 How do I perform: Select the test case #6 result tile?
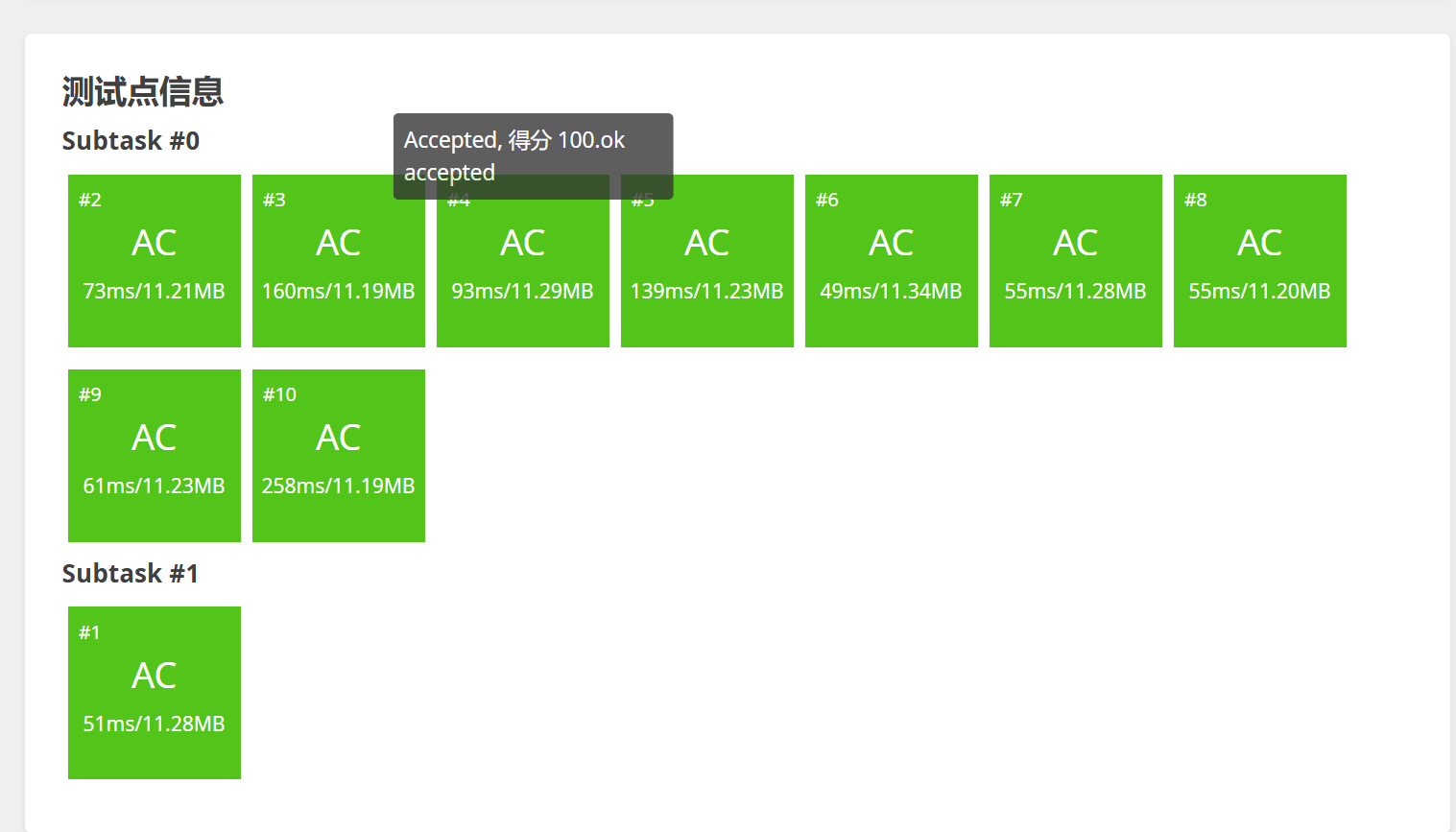pos(891,260)
